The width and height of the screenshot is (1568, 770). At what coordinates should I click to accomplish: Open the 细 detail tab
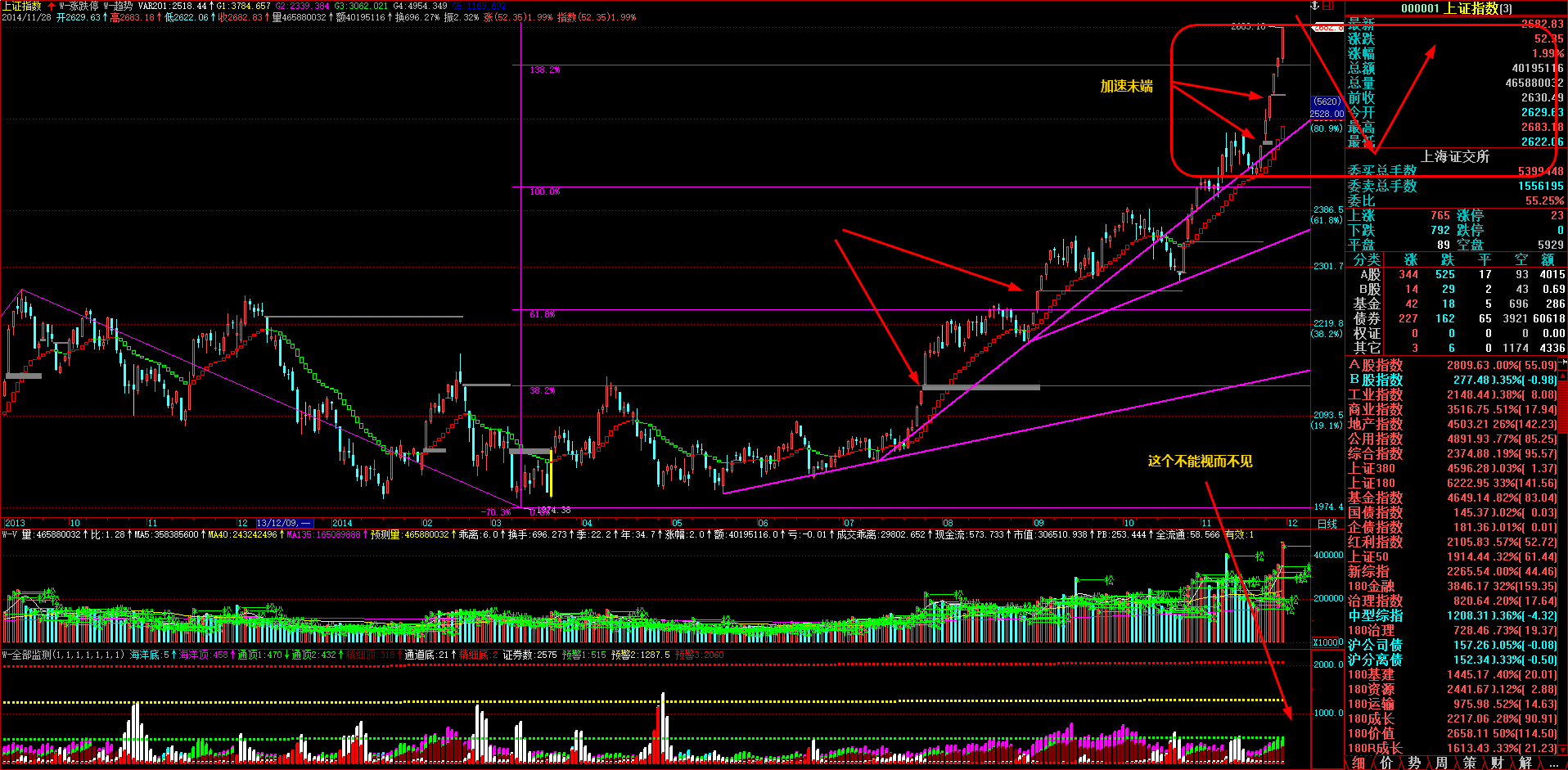pyautogui.click(x=1358, y=763)
